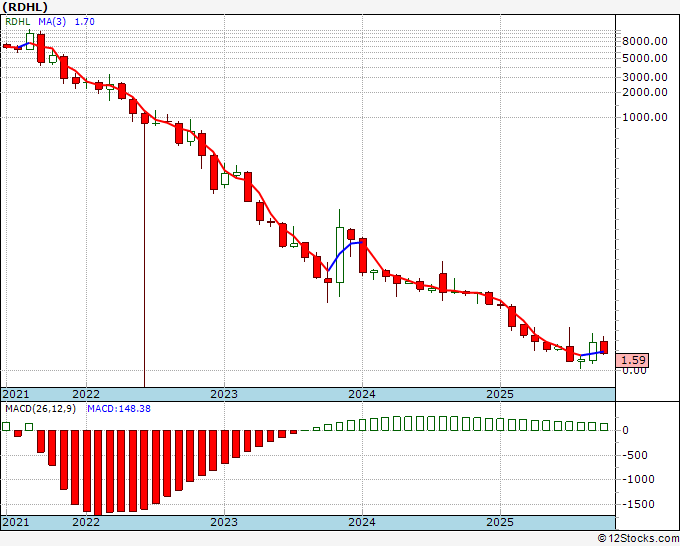The image size is (680, 546).
Task: Click the green RDHL legend label
Action: (x=18, y=22)
